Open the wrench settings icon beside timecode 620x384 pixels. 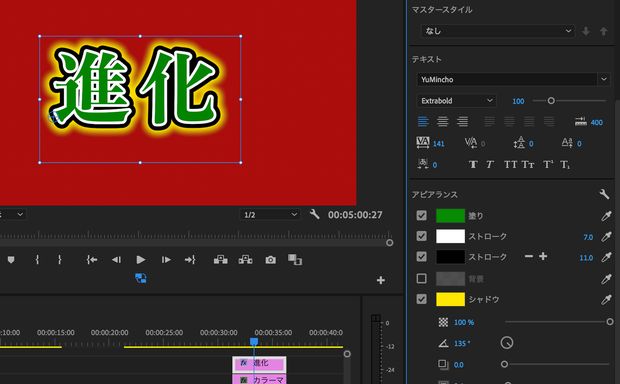(314, 214)
